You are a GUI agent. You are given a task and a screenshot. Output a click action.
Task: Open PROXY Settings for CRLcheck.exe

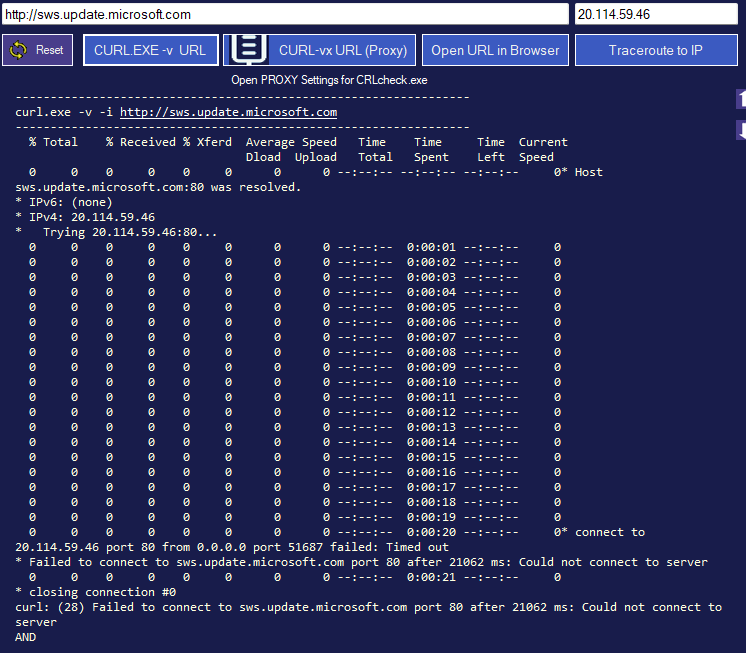(x=329, y=80)
